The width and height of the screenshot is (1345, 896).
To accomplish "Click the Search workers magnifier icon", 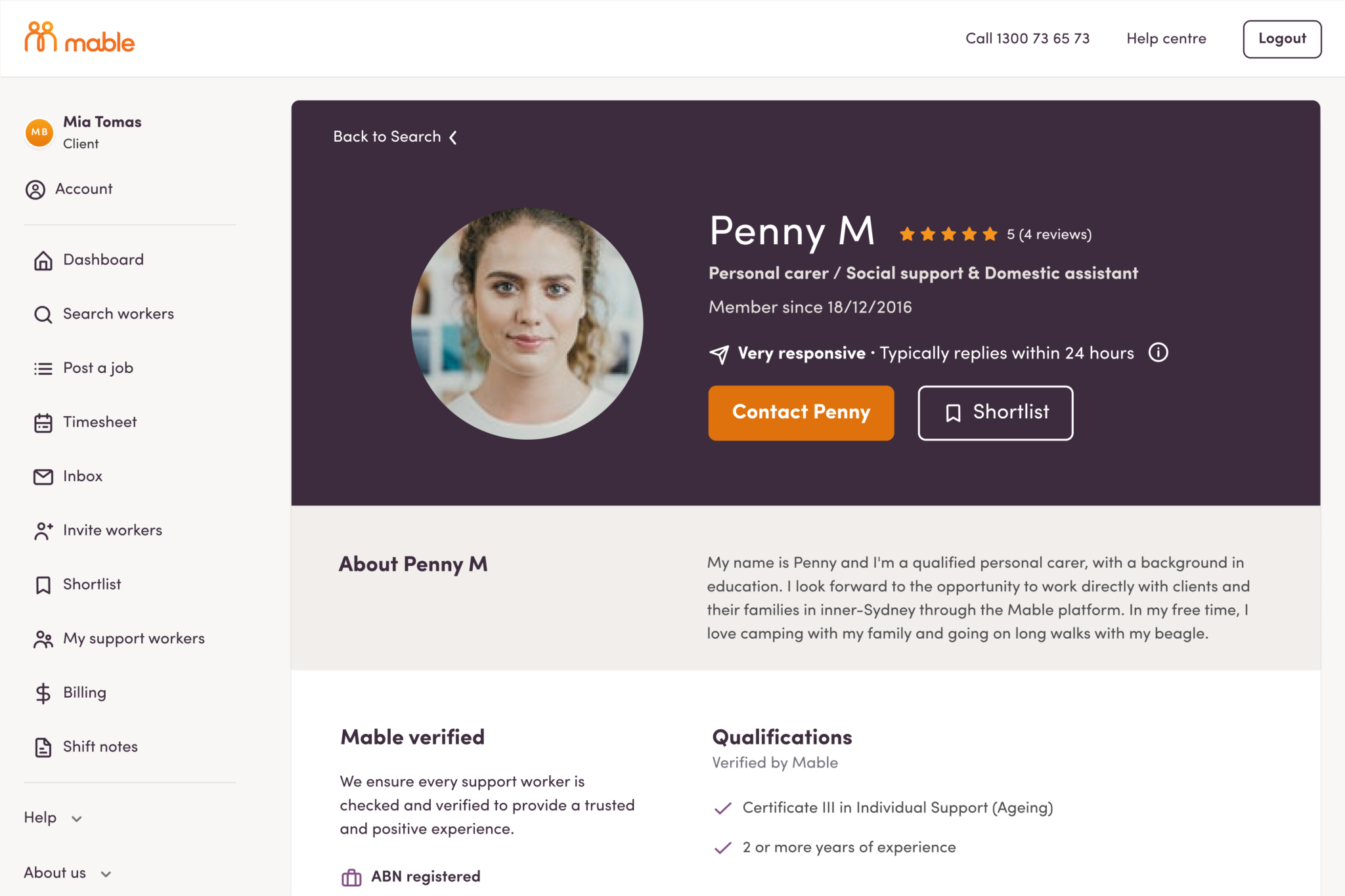I will (x=43, y=314).
